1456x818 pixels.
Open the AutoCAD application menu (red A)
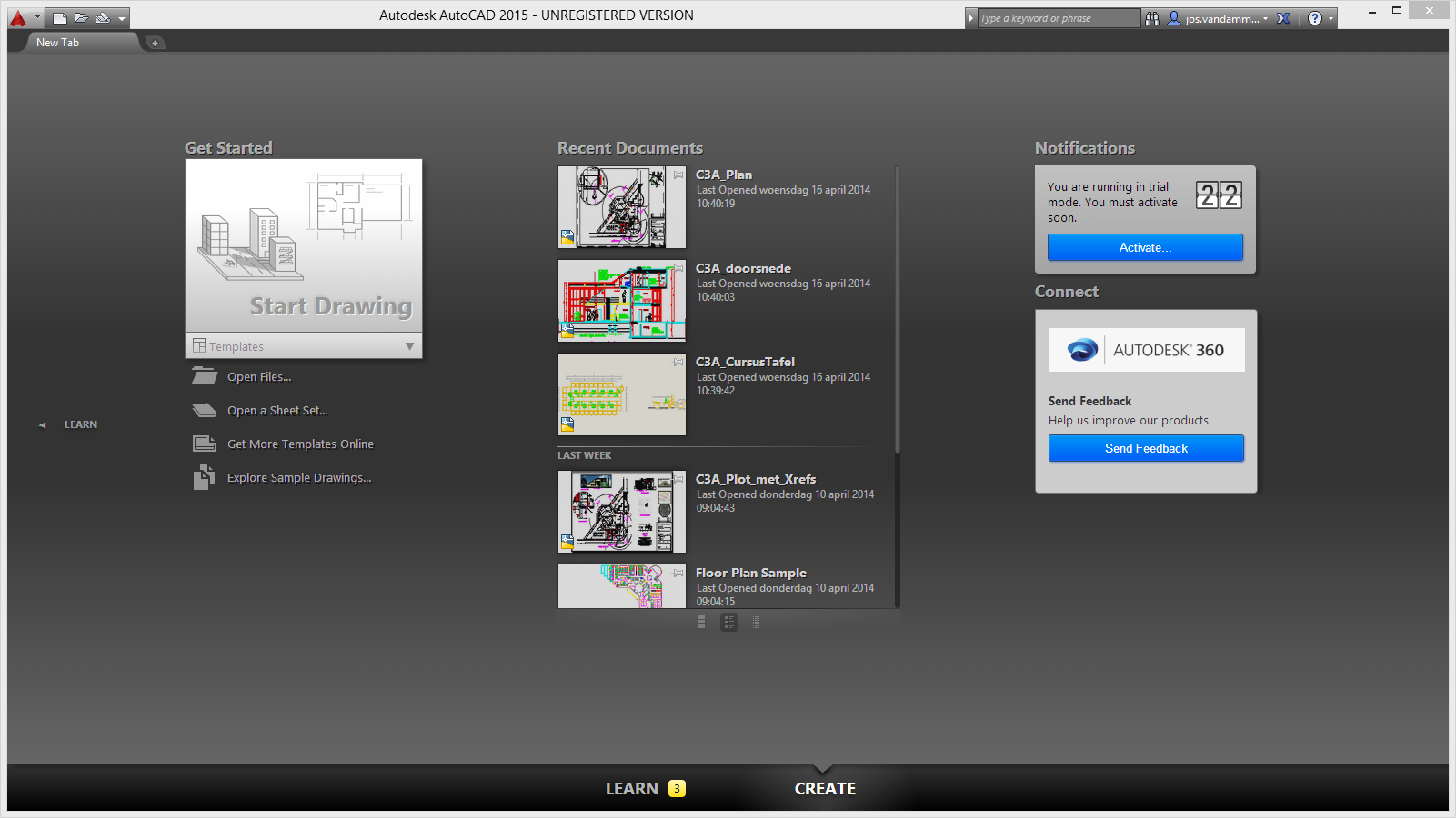click(x=18, y=17)
